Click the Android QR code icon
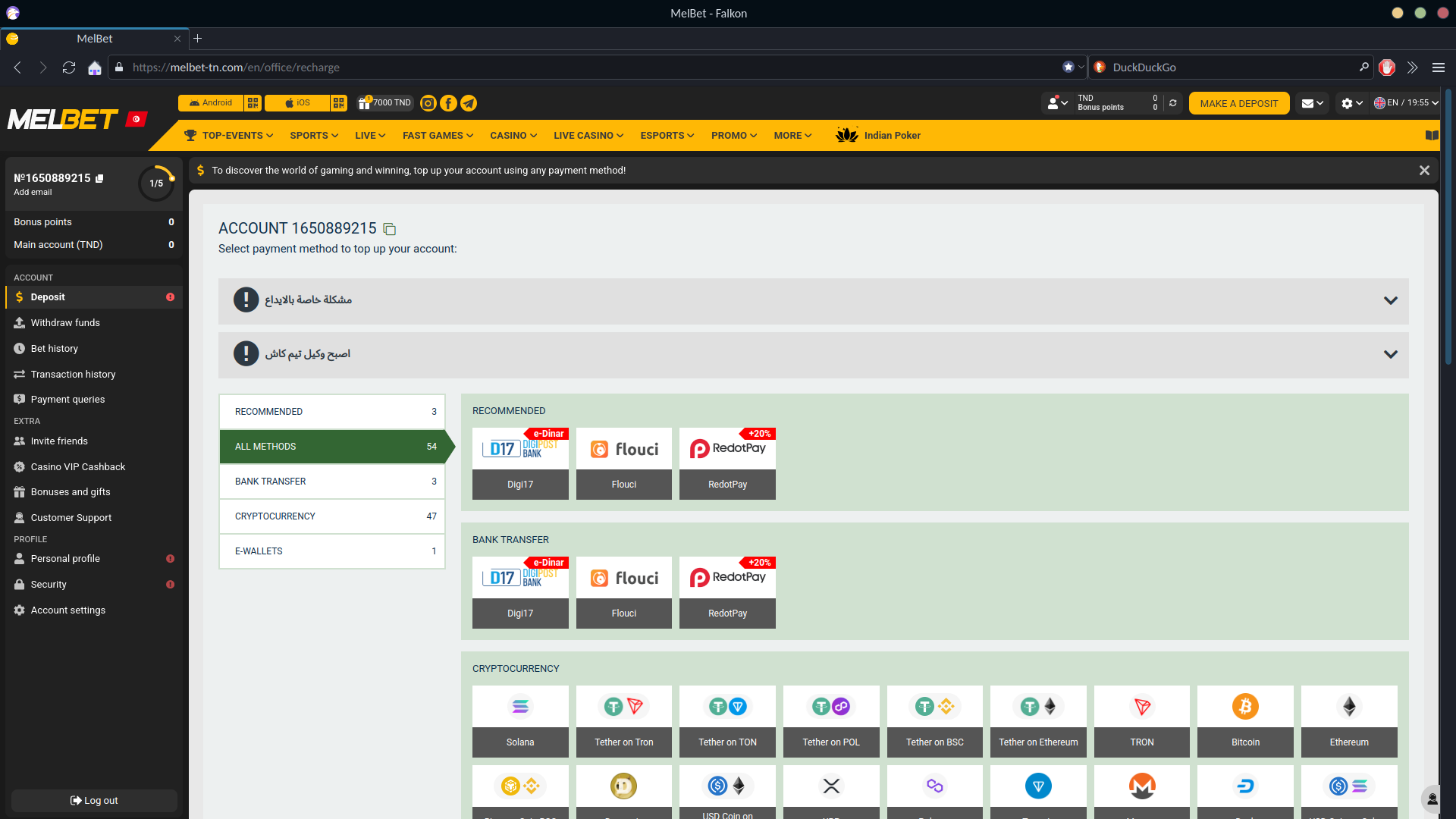 point(253,103)
